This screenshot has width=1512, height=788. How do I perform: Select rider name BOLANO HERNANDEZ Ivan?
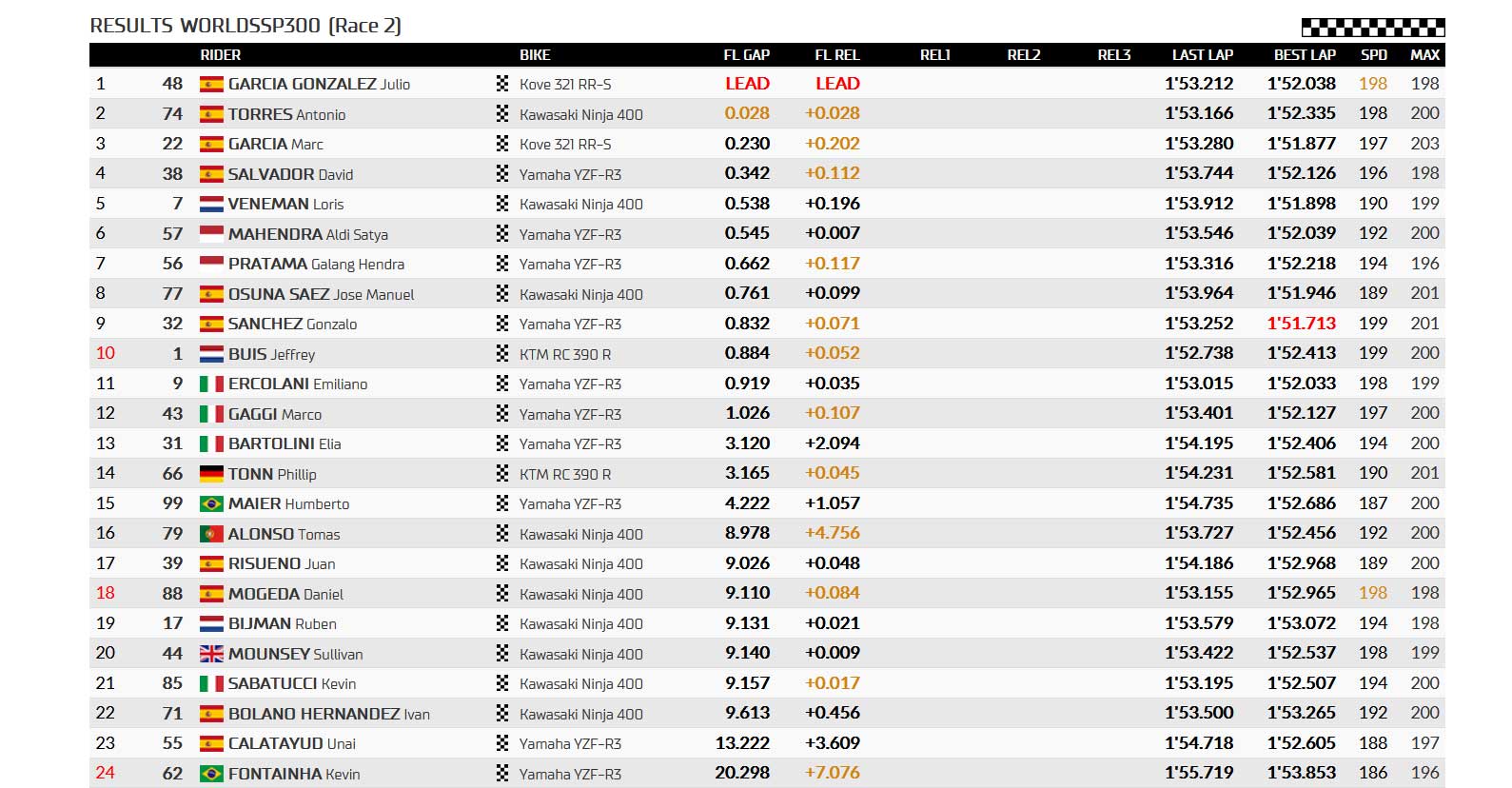(329, 714)
